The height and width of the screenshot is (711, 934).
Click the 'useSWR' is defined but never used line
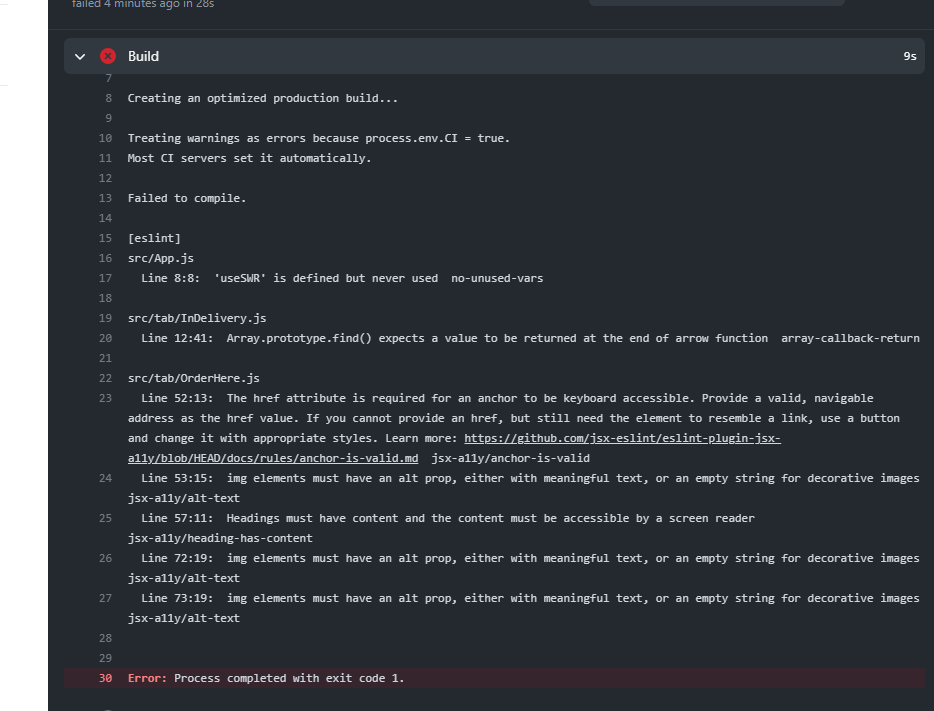[x=342, y=278]
